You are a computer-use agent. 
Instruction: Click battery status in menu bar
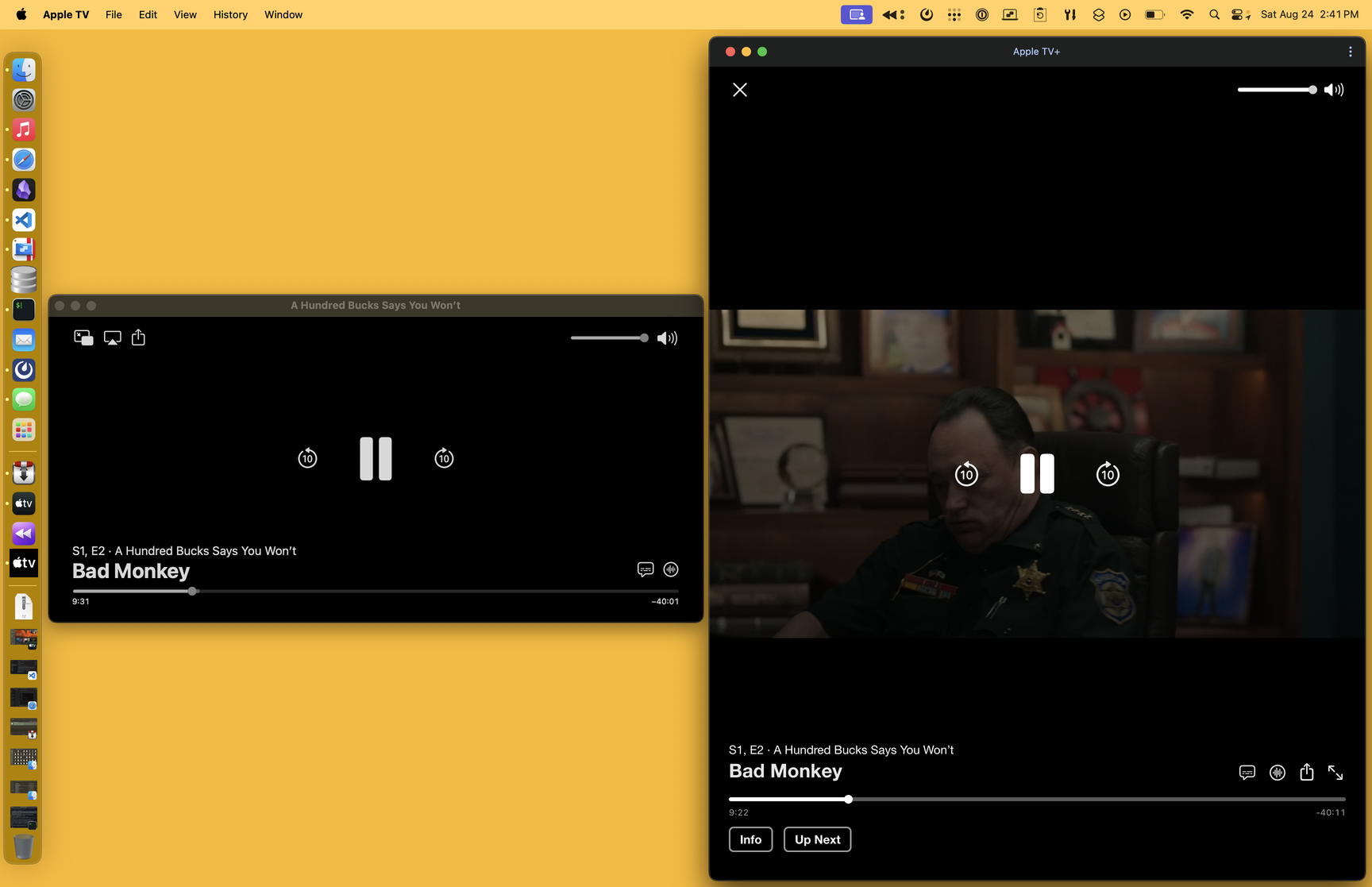pyautogui.click(x=1154, y=14)
